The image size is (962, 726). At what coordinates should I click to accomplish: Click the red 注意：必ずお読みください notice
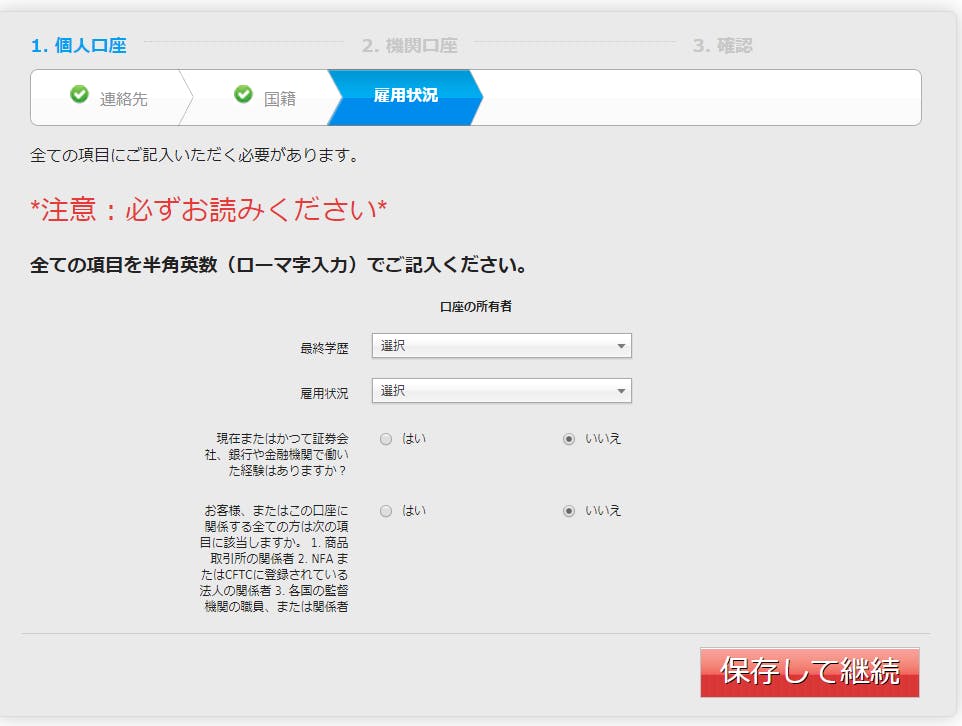coord(209,209)
